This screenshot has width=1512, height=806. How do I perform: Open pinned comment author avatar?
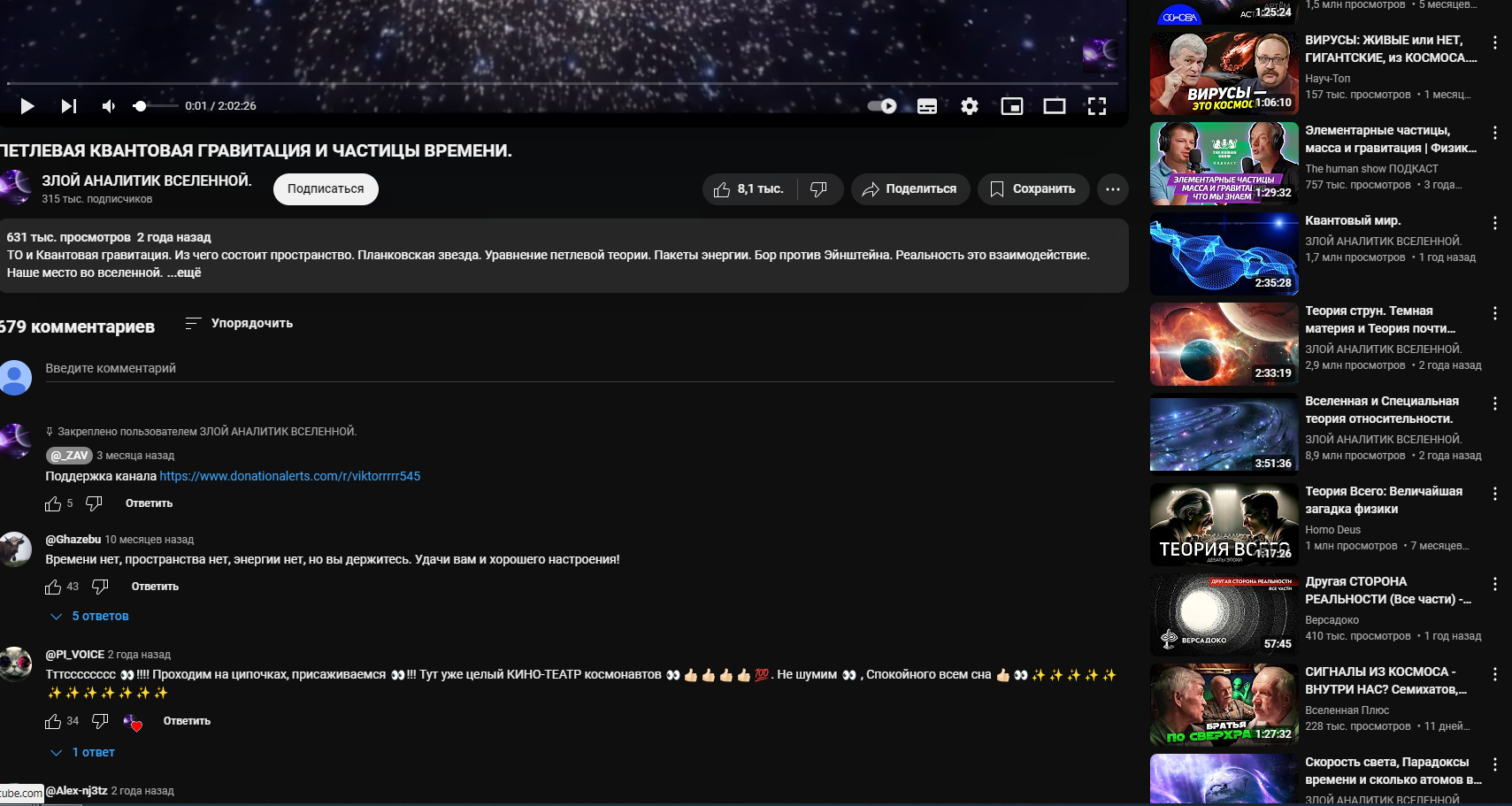point(15,441)
